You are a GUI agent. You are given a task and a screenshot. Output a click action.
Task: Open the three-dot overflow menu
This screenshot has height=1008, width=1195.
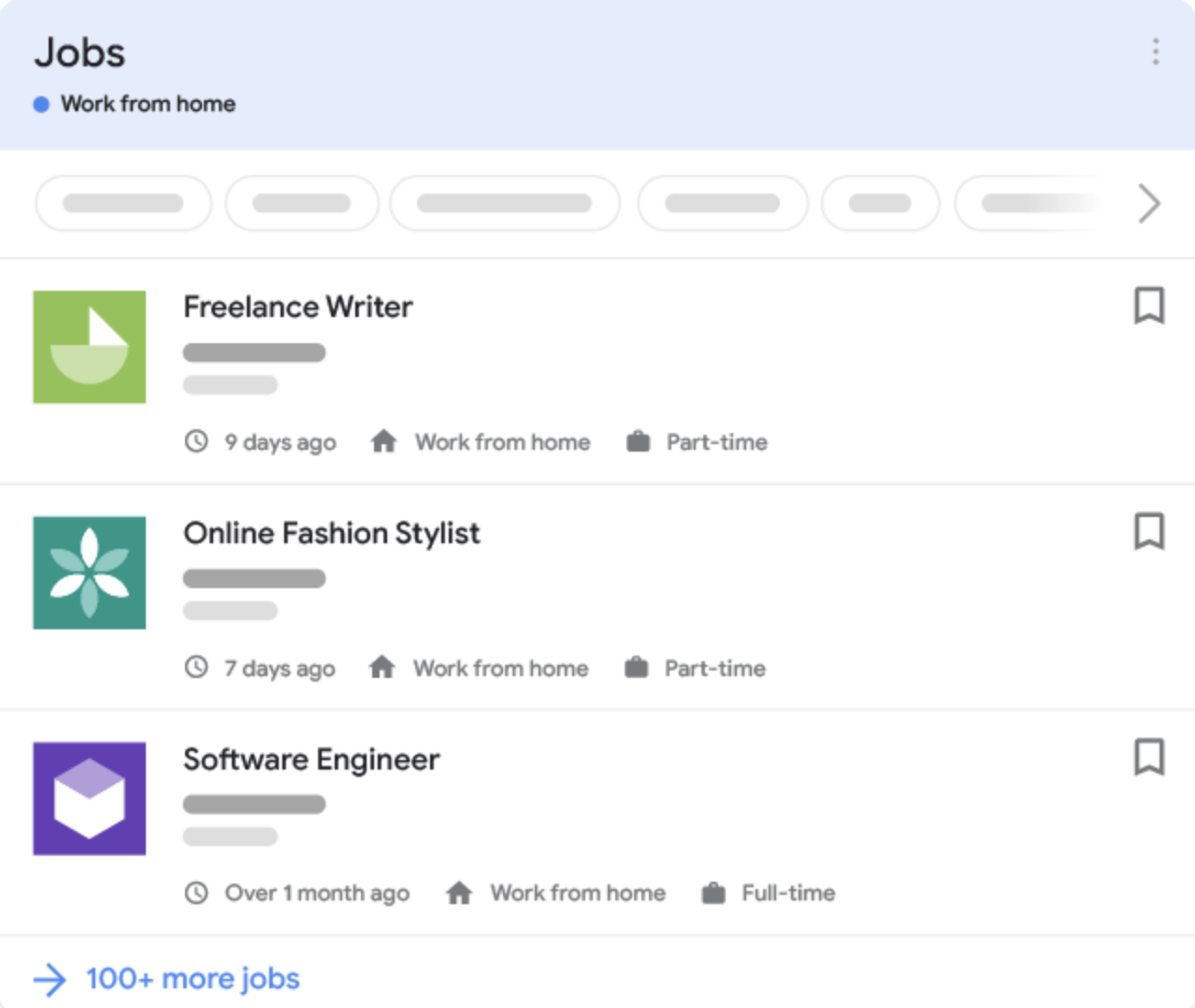(1156, 53)
